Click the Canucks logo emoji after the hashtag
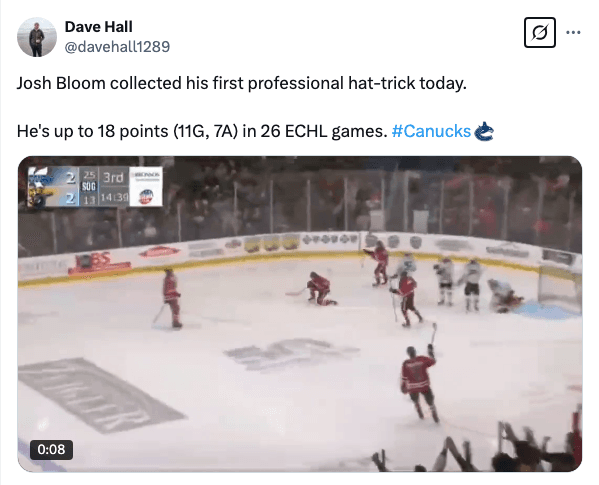 [x=484, y=131]
